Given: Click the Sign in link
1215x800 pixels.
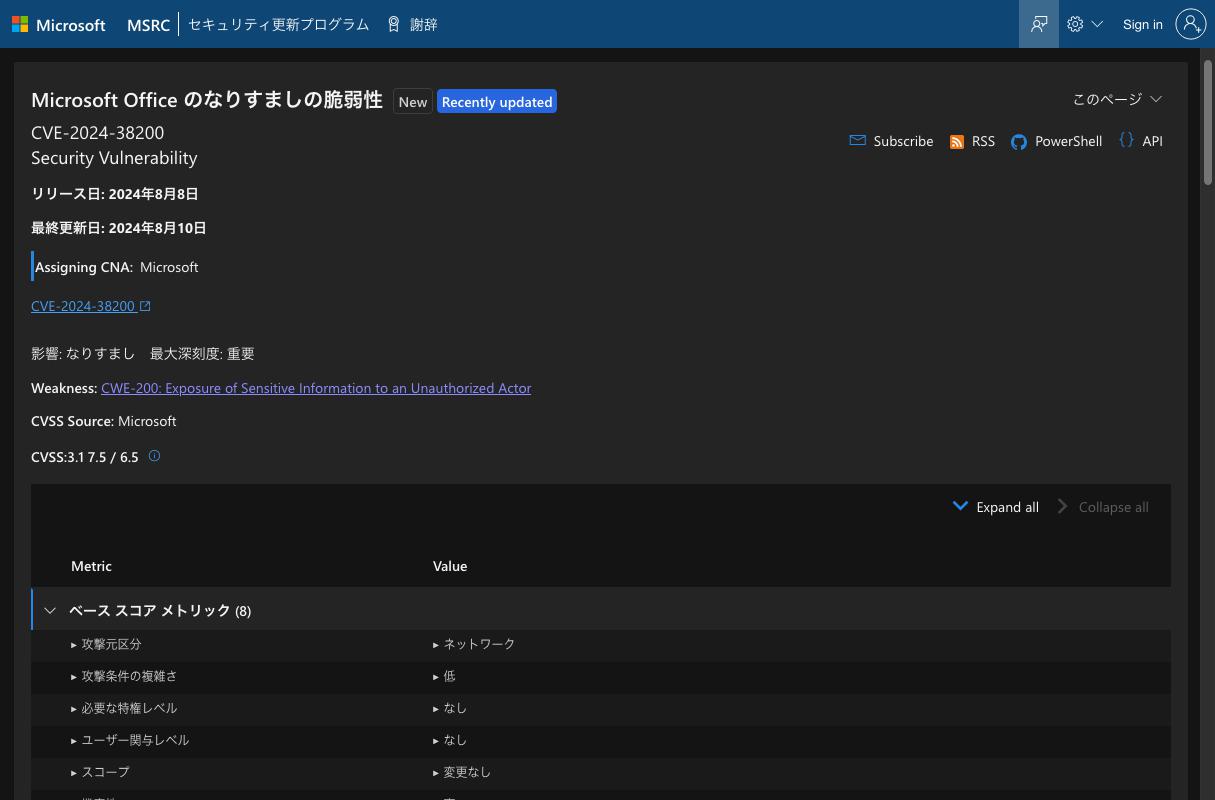Looking at the screenshot, I should click(x=1142, y=24).
